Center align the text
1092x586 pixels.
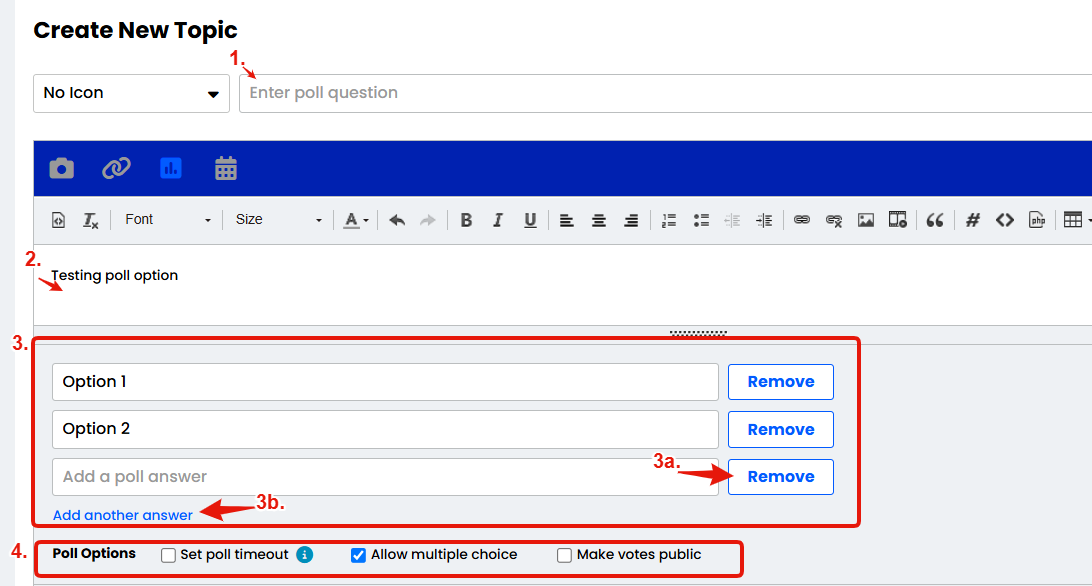598,220
